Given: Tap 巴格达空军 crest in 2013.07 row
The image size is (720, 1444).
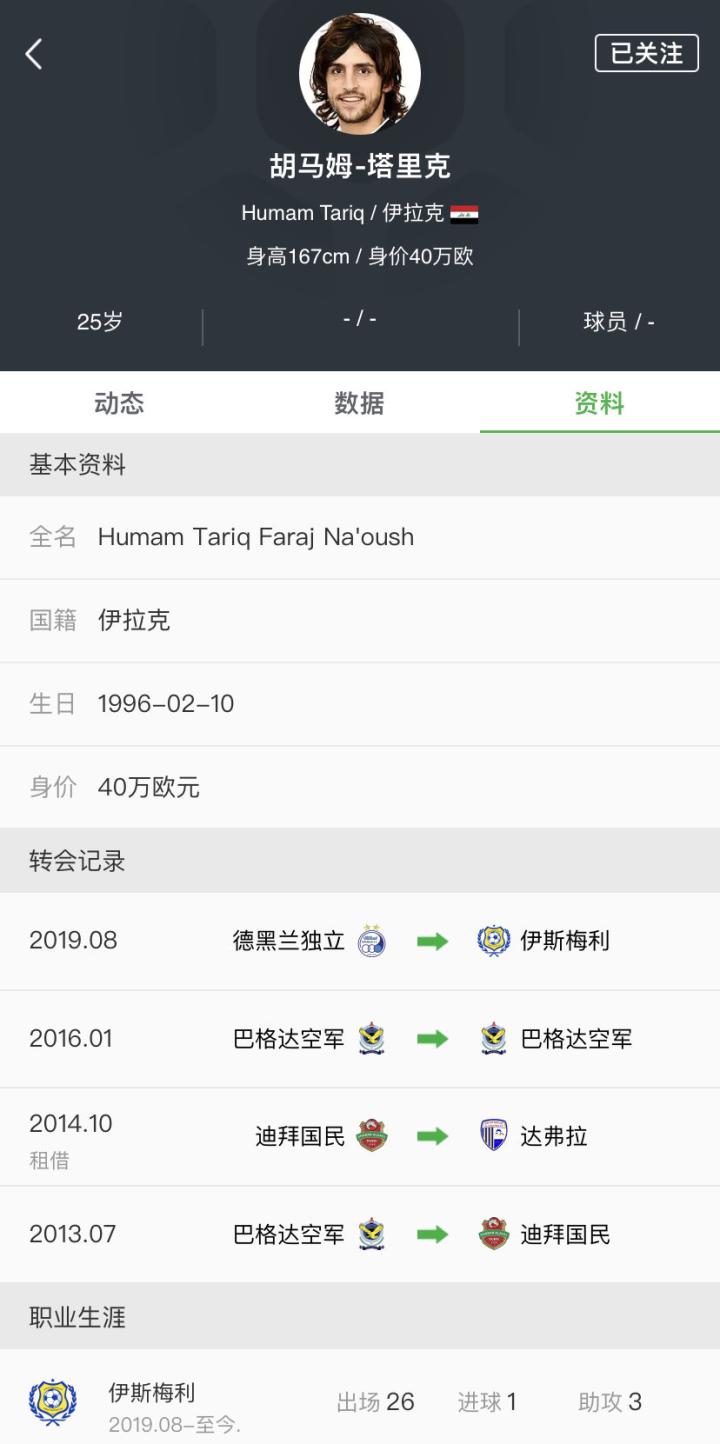Looking at the screenshot, I should [372, 1235].
